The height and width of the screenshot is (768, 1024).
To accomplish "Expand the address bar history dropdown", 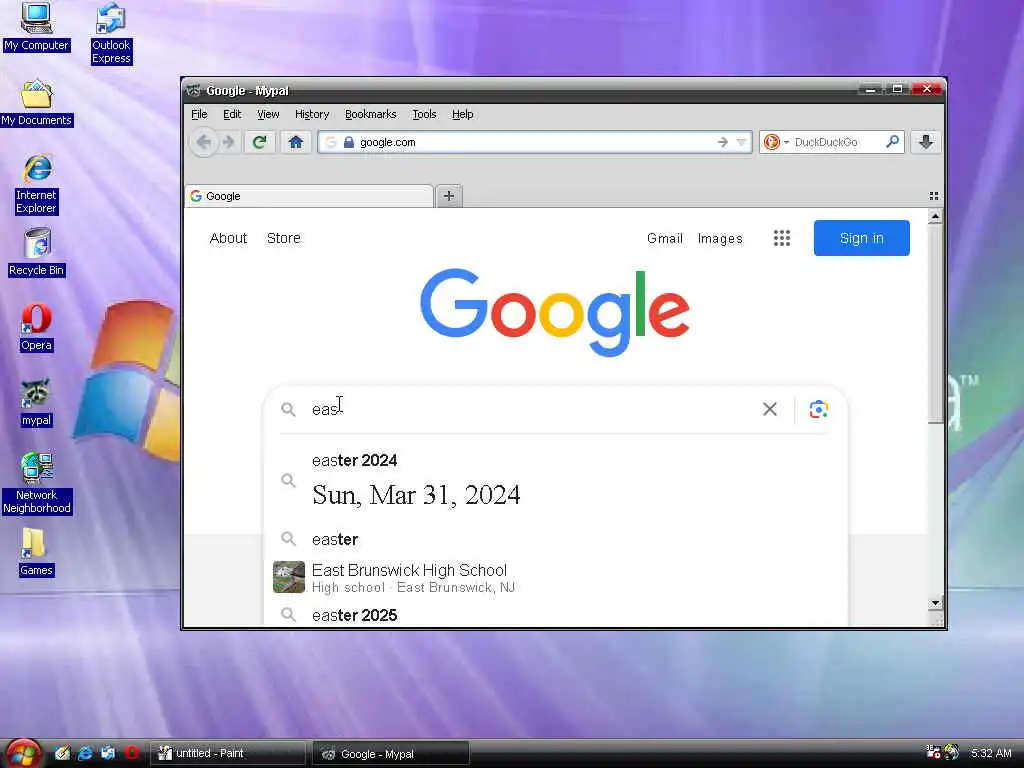I will 741,142.
